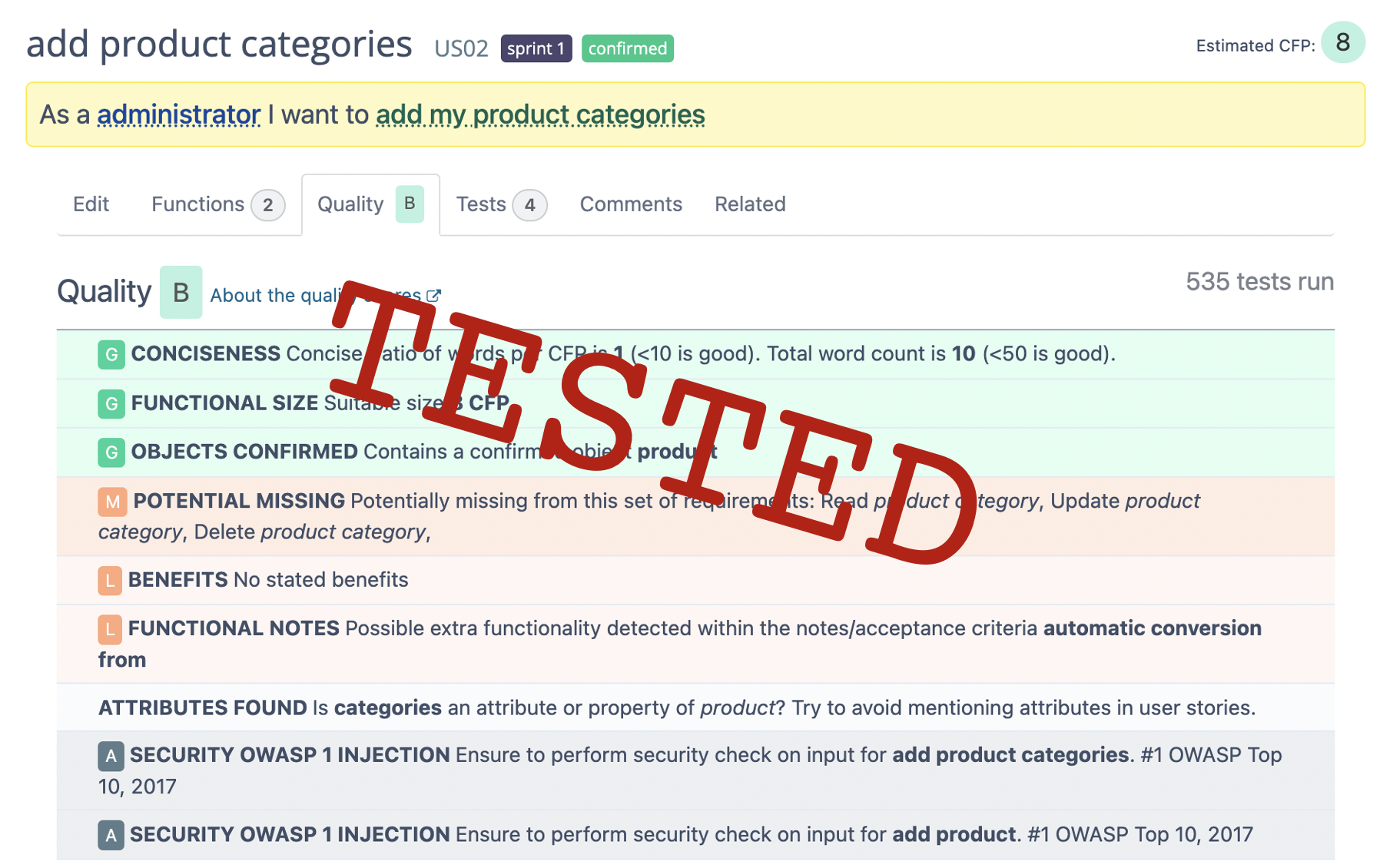Image resolution: width=1380 pixels, height=868 pixels.
Task: Open the Related tab
Action: [749, 204]
